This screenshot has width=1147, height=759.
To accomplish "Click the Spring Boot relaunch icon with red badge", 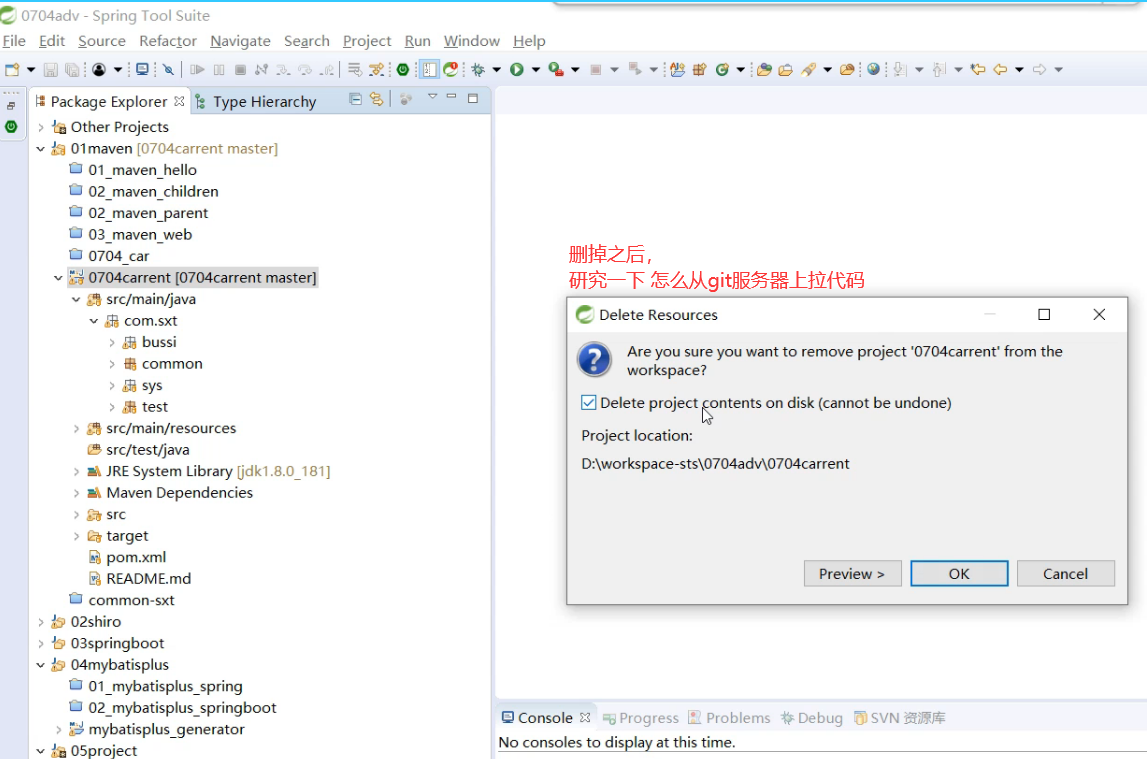I will pos(451,69).
